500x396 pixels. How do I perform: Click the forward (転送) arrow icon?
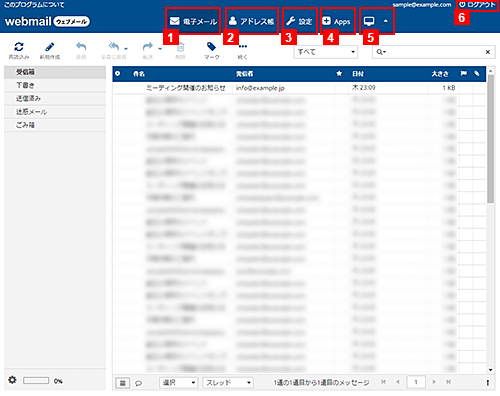coord(148,47)
